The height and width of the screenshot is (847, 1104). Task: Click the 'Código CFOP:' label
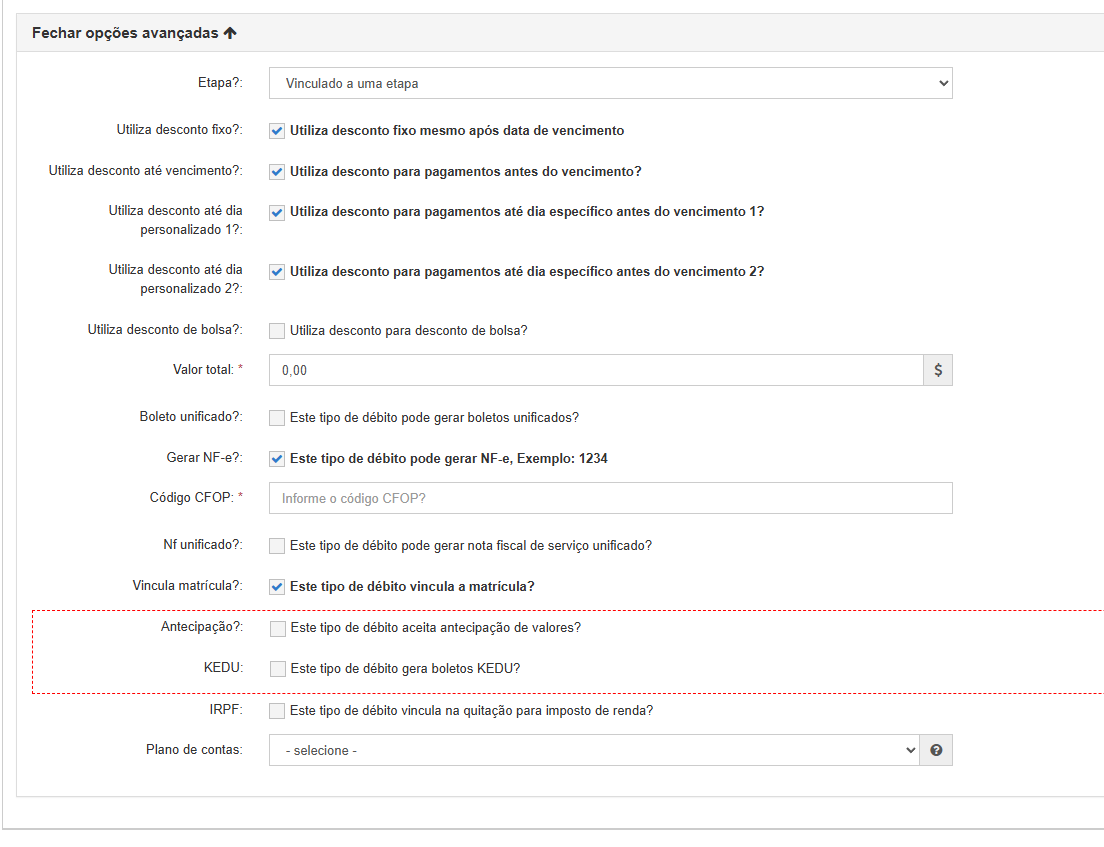(196, 498)
